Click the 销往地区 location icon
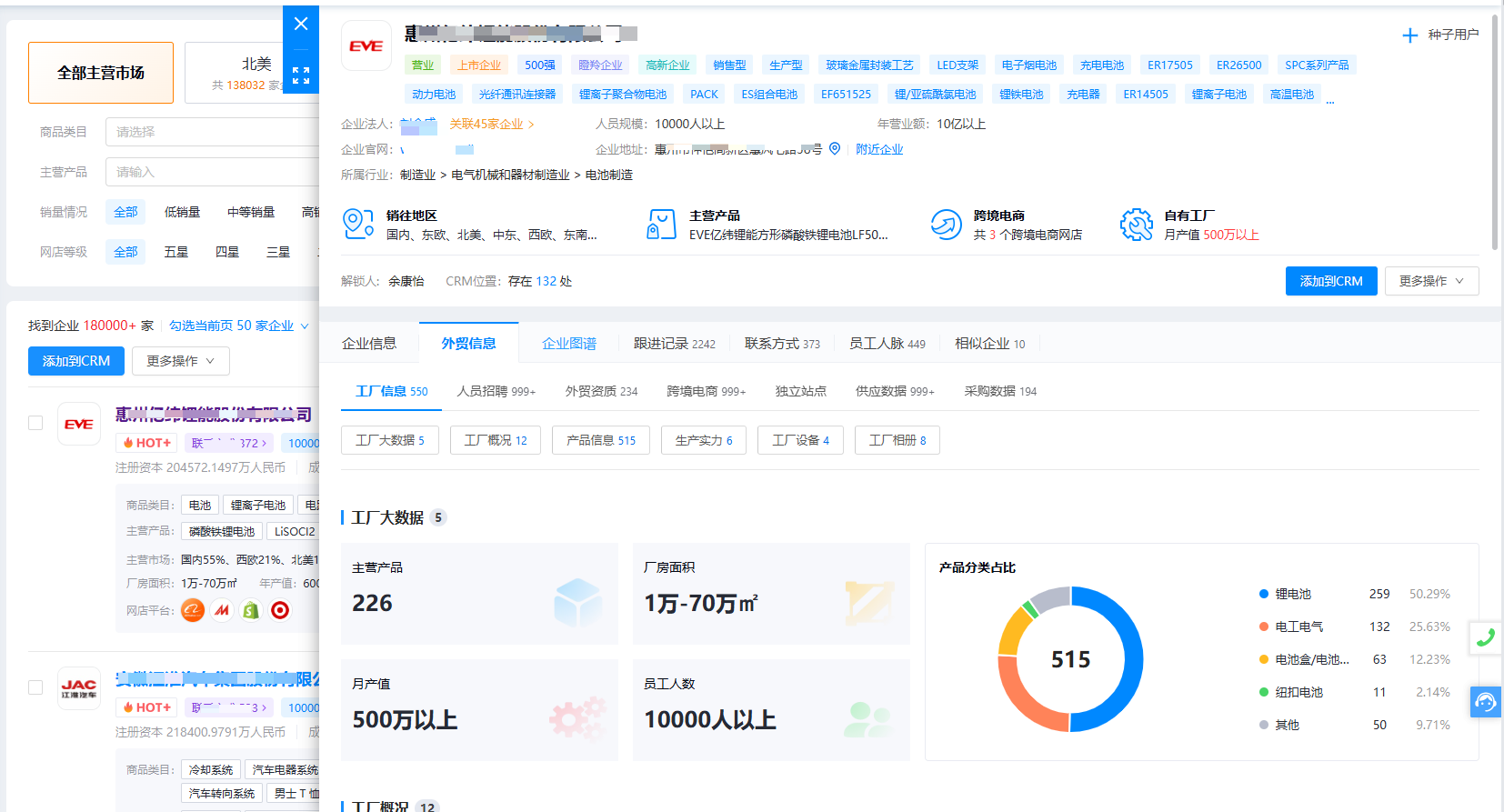The width and height of the screenshot is (1504, 812). click(x=358, y=224)
